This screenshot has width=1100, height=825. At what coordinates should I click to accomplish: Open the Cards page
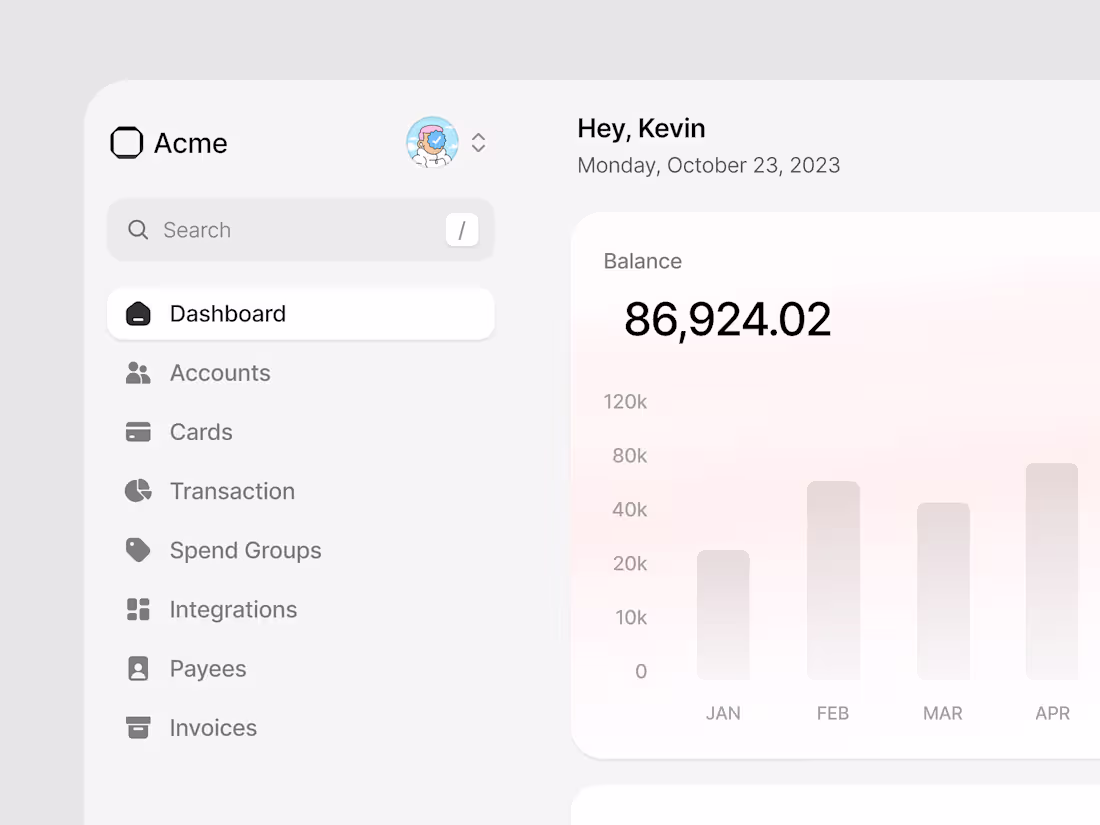[201, 431]
